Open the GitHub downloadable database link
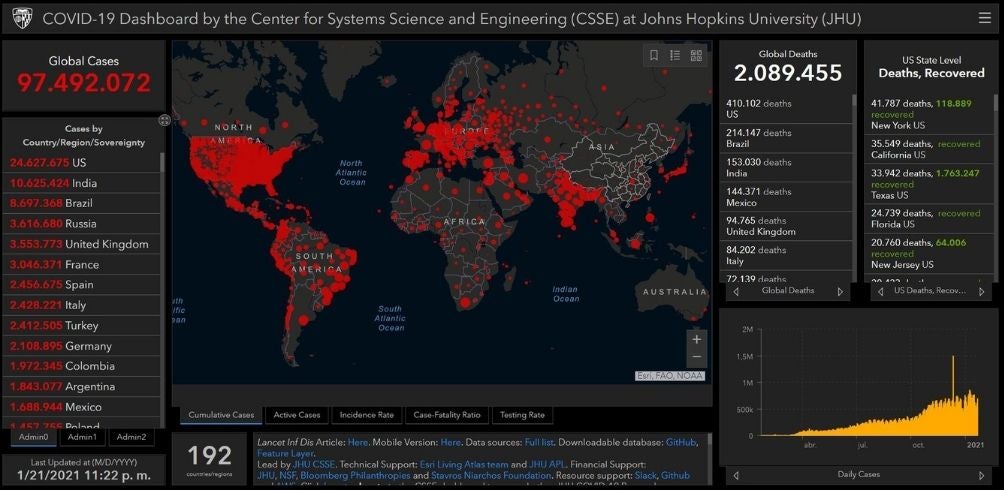This screenshot has width=1004, height=490. click(681, 441)
